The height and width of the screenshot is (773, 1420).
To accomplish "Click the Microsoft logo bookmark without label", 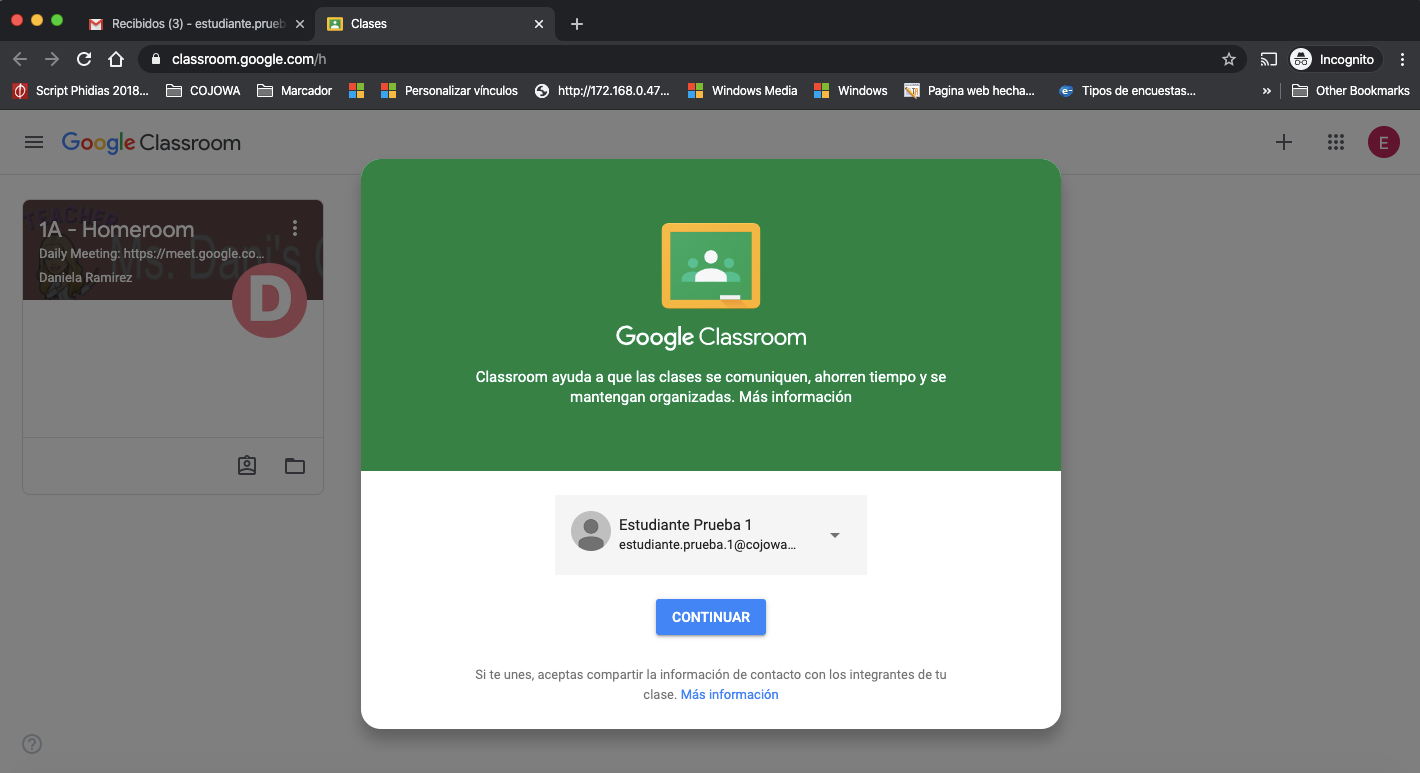I will point(356,90).
